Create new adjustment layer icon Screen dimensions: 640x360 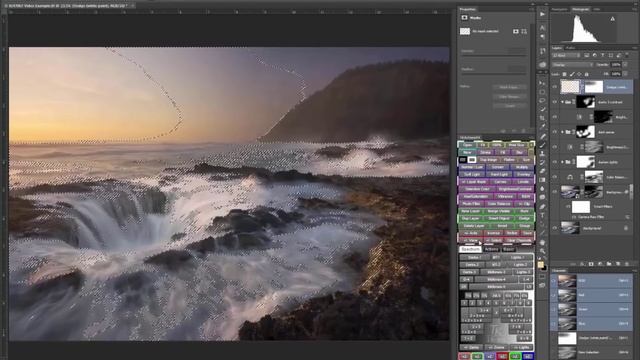tap(600, 264)
